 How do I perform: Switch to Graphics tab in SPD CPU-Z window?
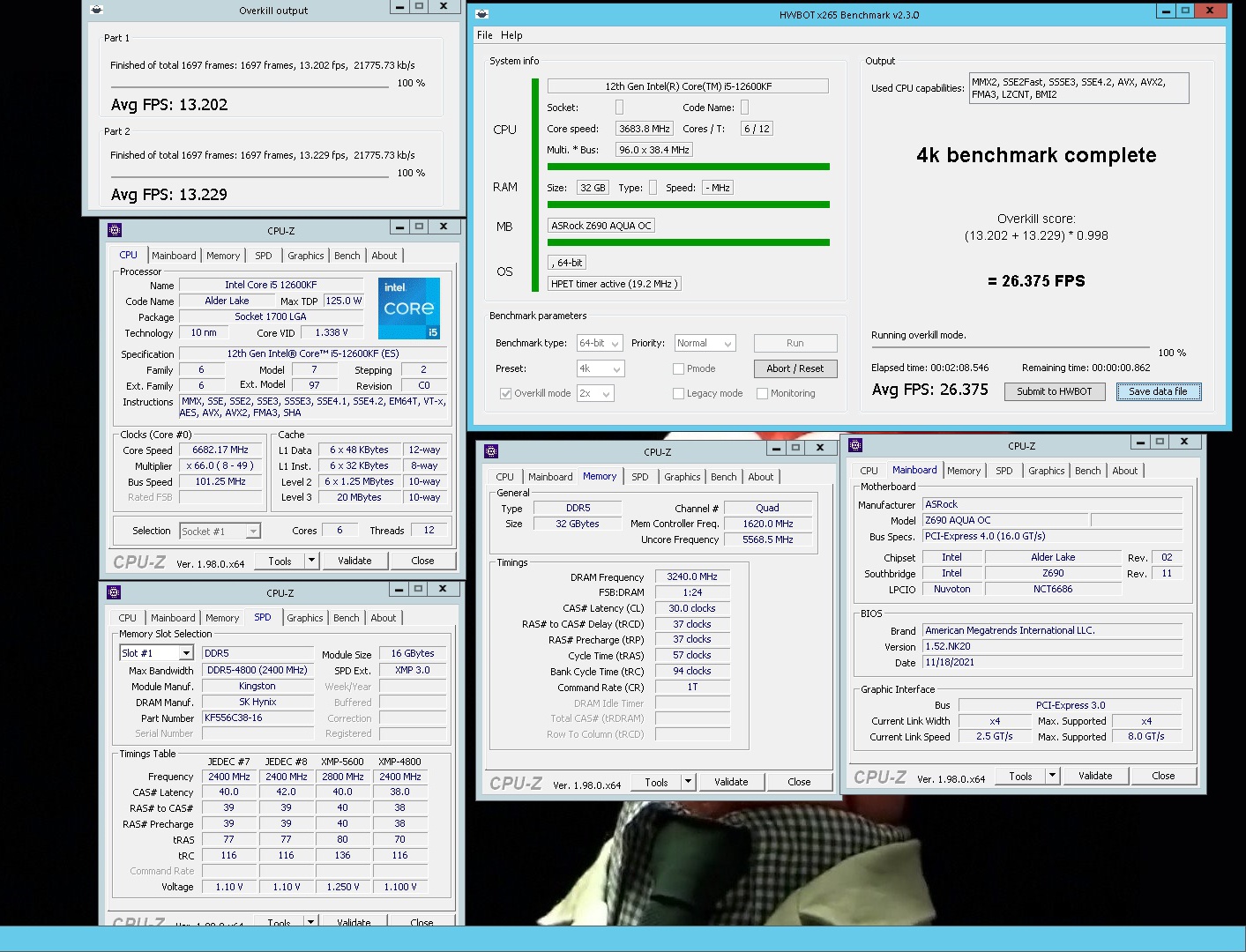[305, 618]
